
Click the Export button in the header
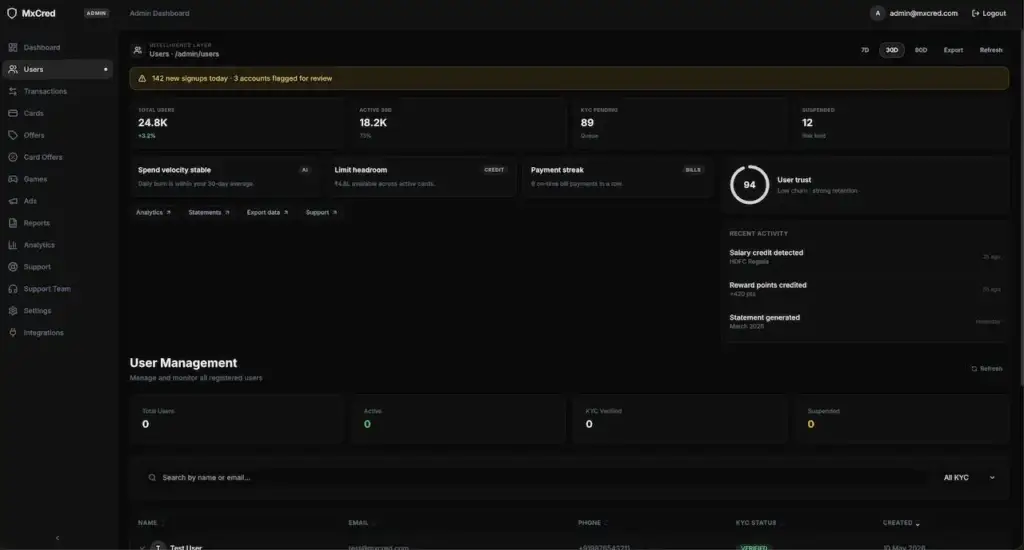click(x=953, y=50)
